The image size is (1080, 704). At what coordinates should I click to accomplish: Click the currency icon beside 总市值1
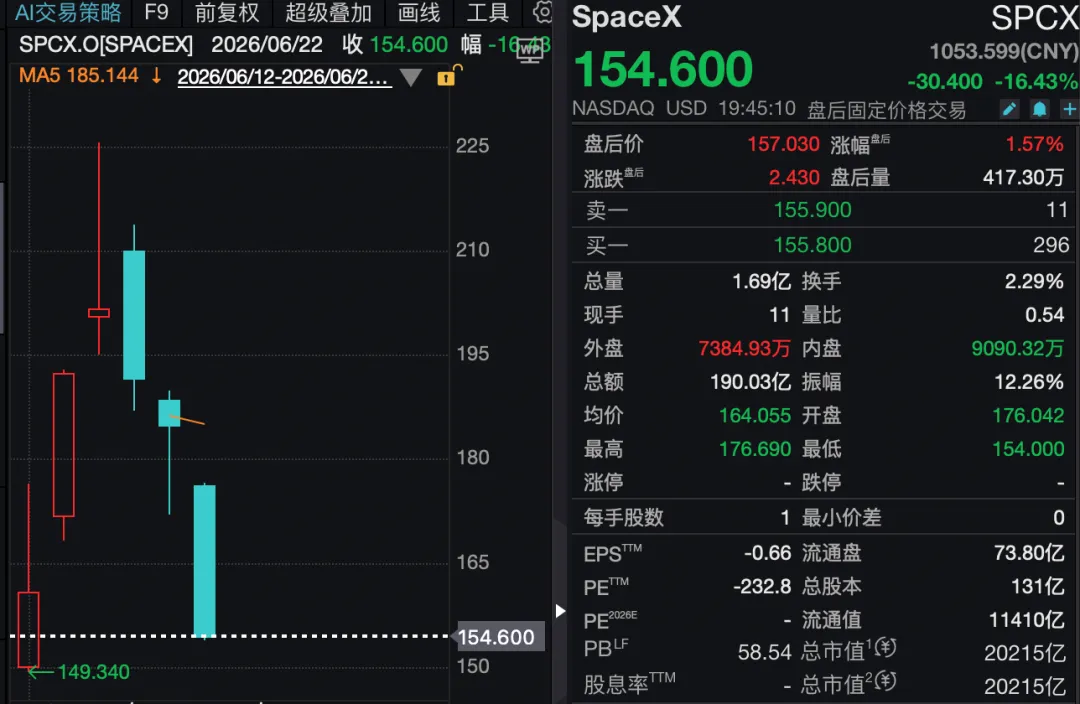(x=886, y=648)
